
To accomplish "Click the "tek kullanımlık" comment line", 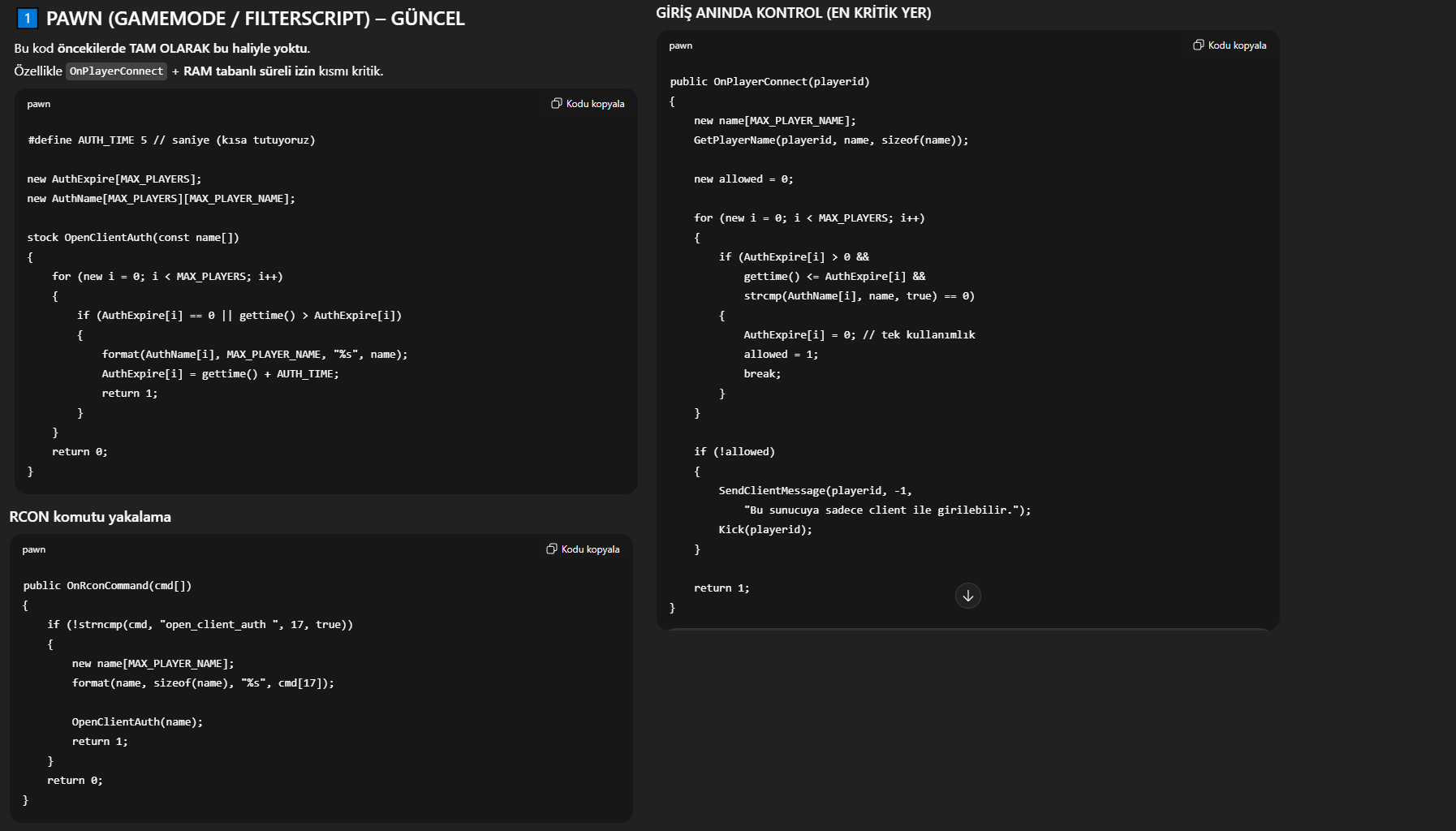I will 859,335.
